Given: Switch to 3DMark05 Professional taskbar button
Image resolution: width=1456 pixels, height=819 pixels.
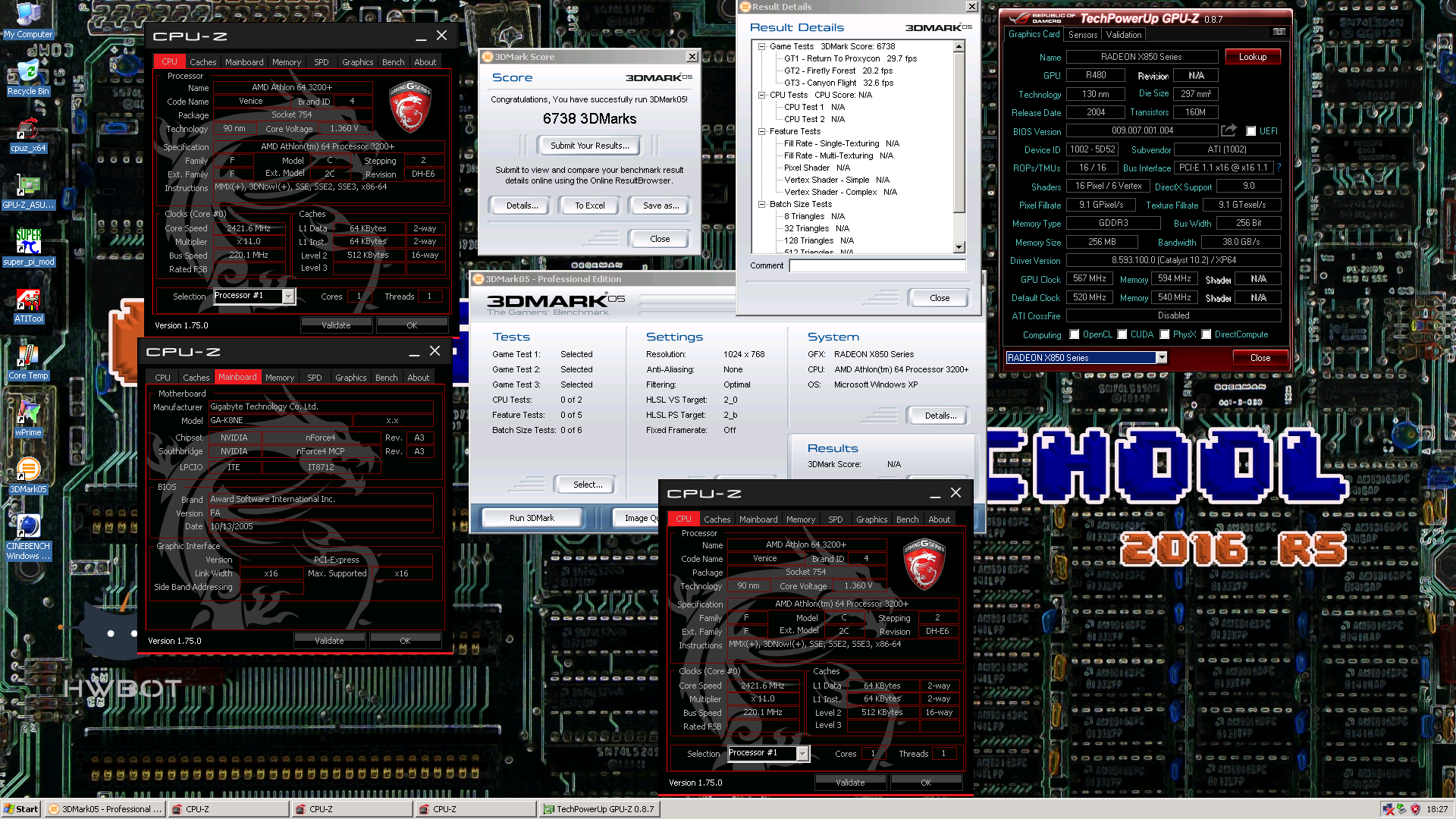Looking at the screenshot, I should [105, 809].
